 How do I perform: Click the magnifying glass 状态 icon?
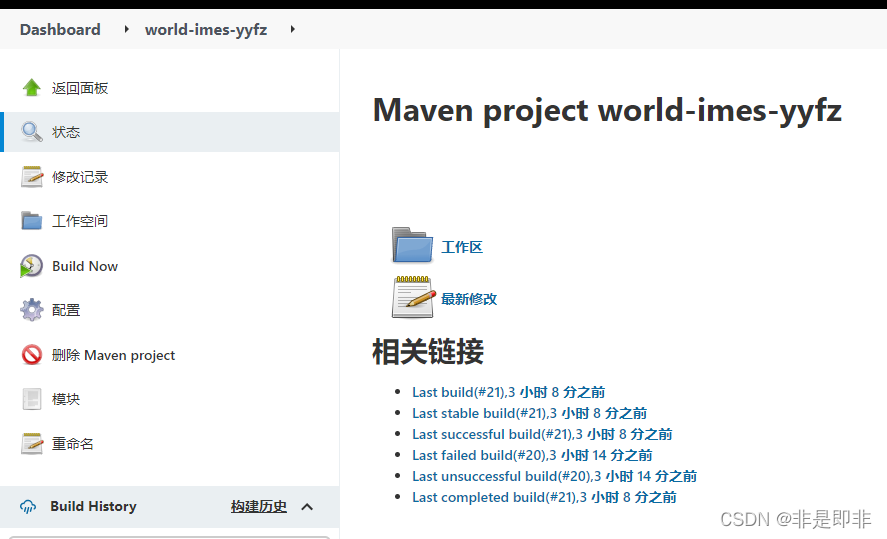[32, 132]
